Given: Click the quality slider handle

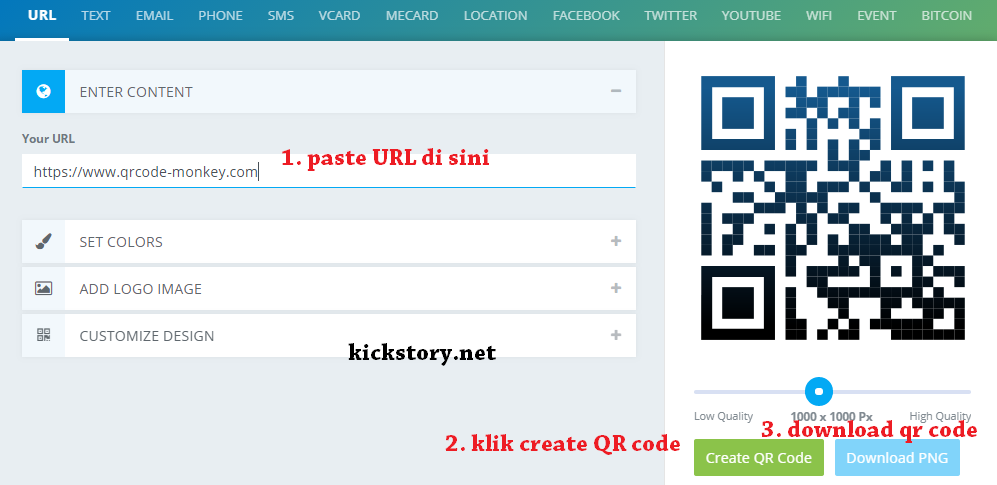Looking at the screenshot, I should tap(819, 392).
